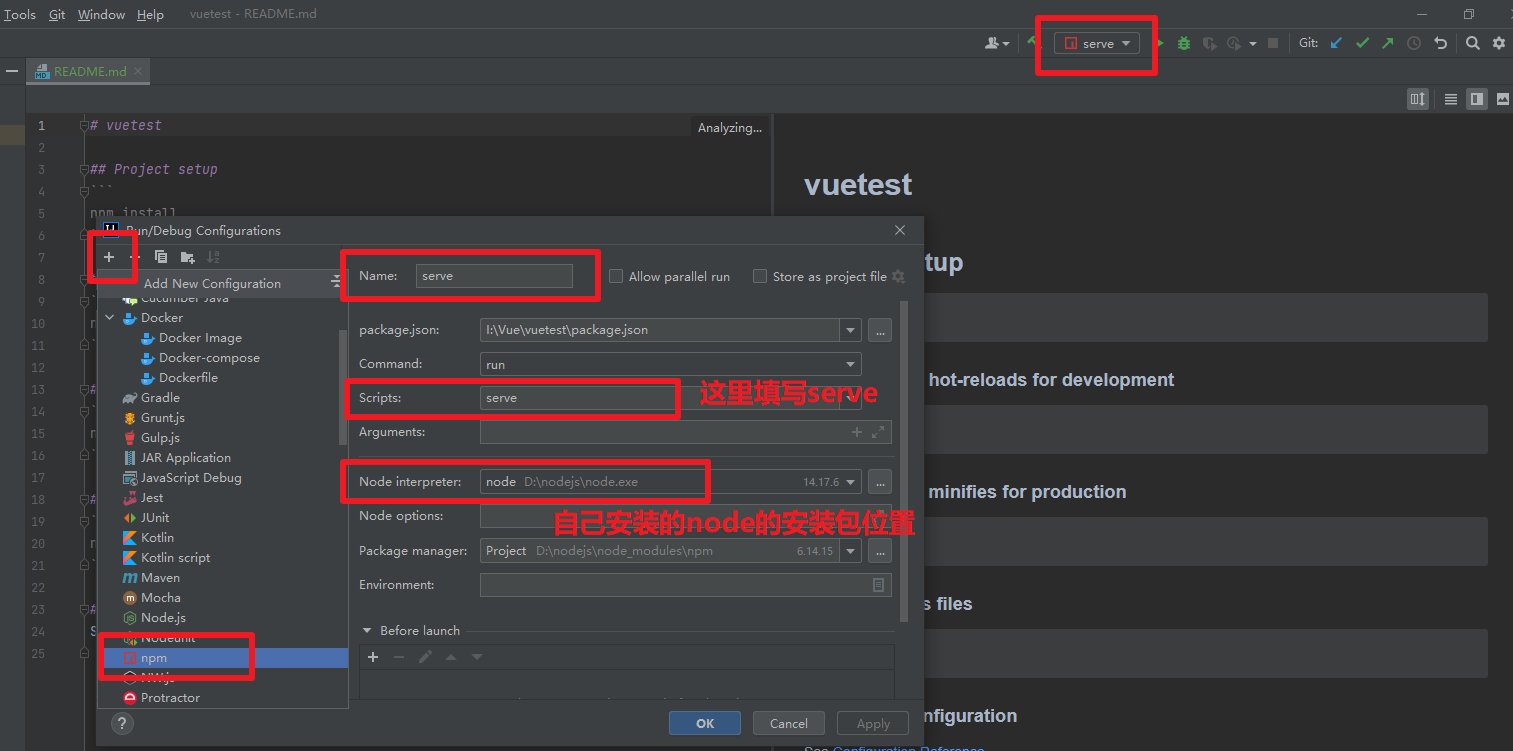This screenshot has height=751, width=1513.
Task: Click plus icon inside the Arguments field
Action: [856, 432]
